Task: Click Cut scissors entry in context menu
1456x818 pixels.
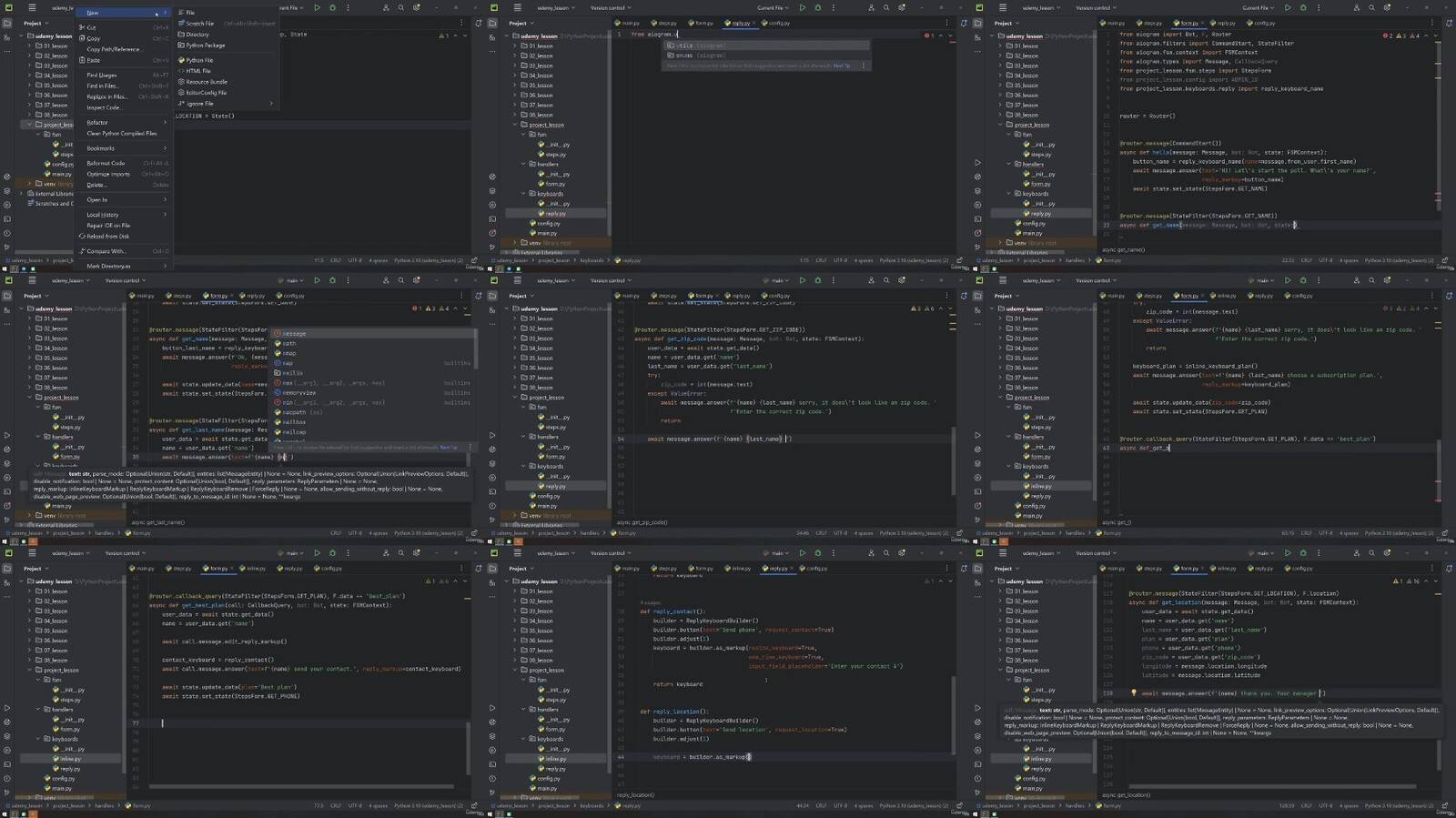Action: click(x=91, y=27)
